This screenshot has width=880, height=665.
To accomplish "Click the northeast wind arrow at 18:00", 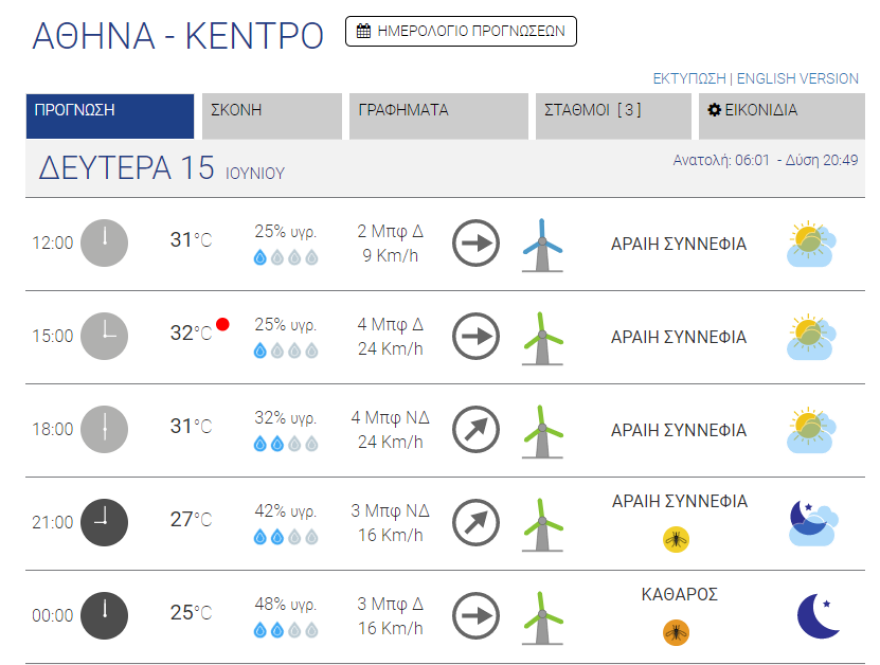I will [x=475, y=429].
